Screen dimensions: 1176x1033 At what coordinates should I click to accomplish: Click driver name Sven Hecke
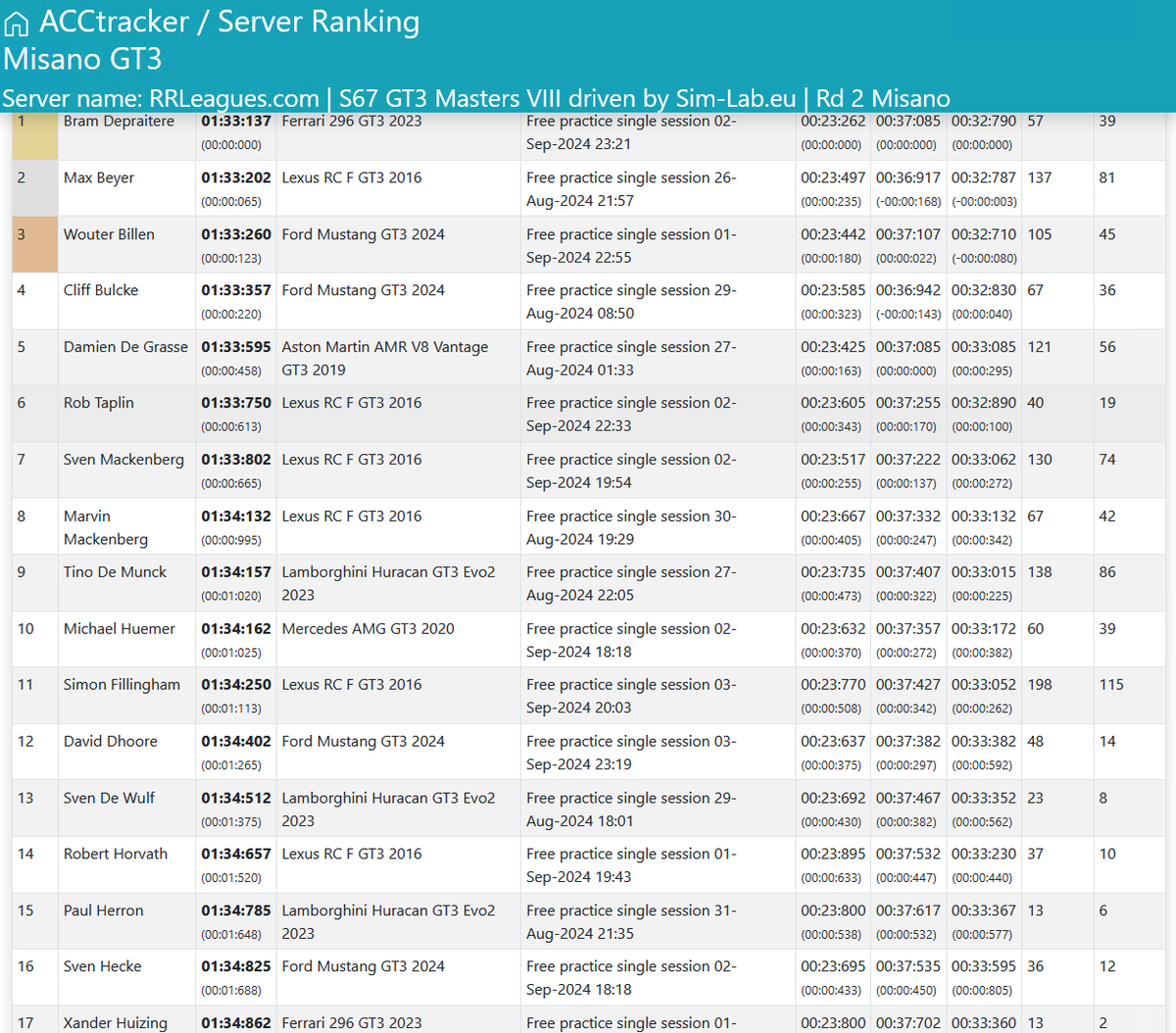pos(102,966)
